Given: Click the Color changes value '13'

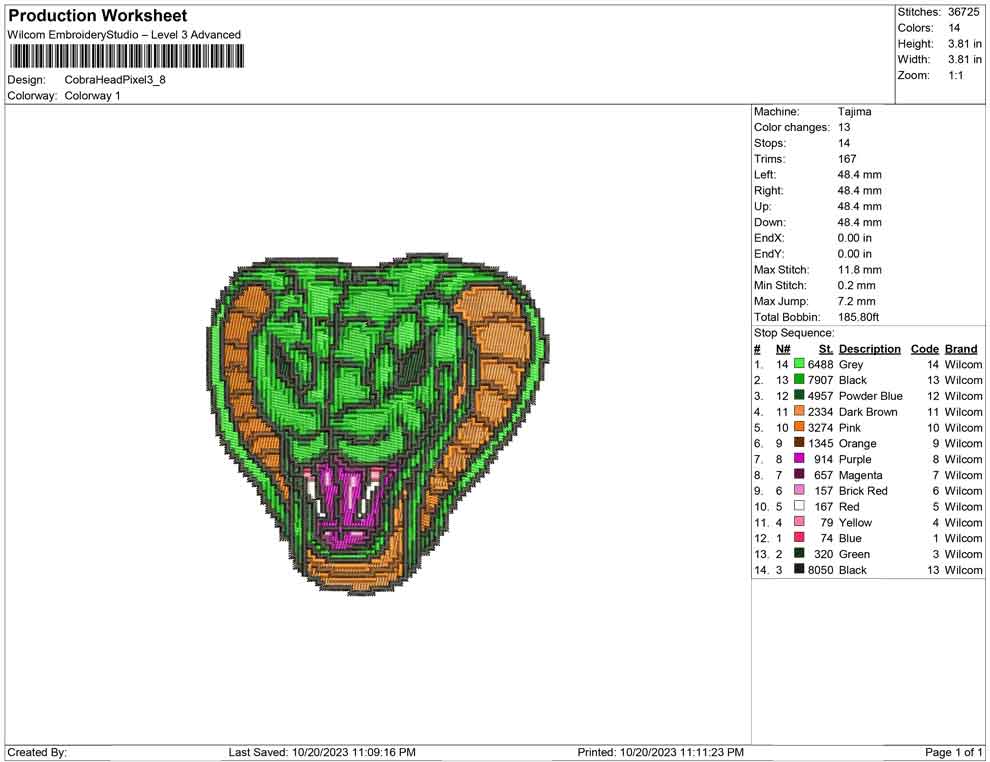Looking at the screenshot, I should pos(844,128).
